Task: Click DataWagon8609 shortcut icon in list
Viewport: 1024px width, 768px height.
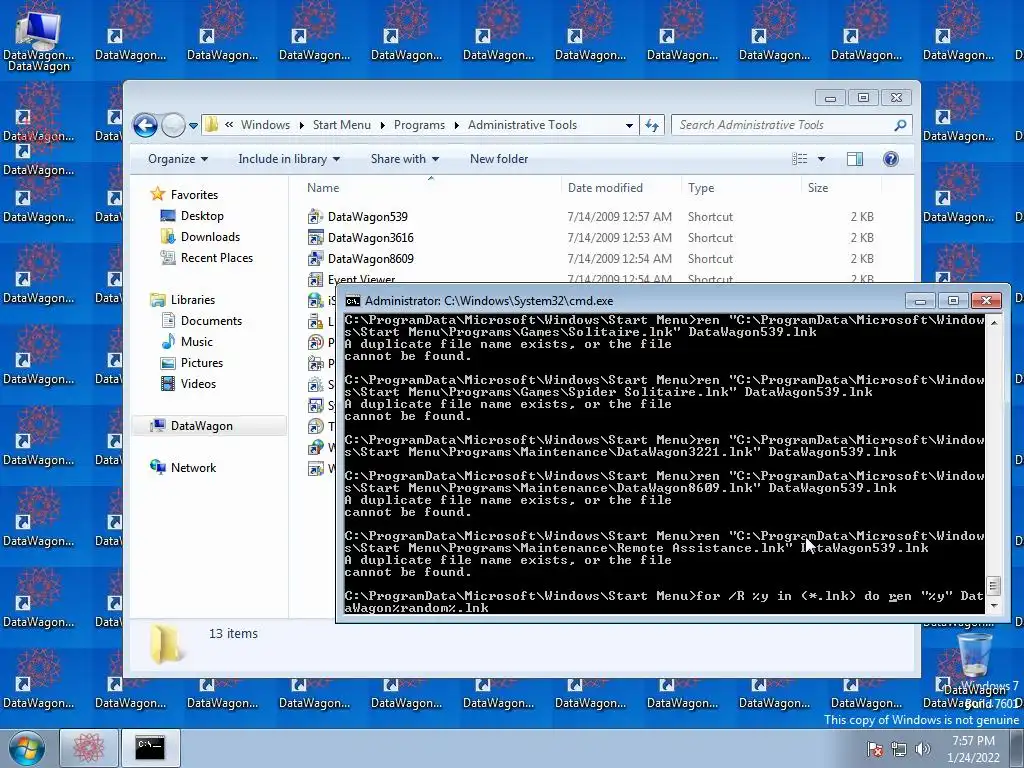Action: 315,259
